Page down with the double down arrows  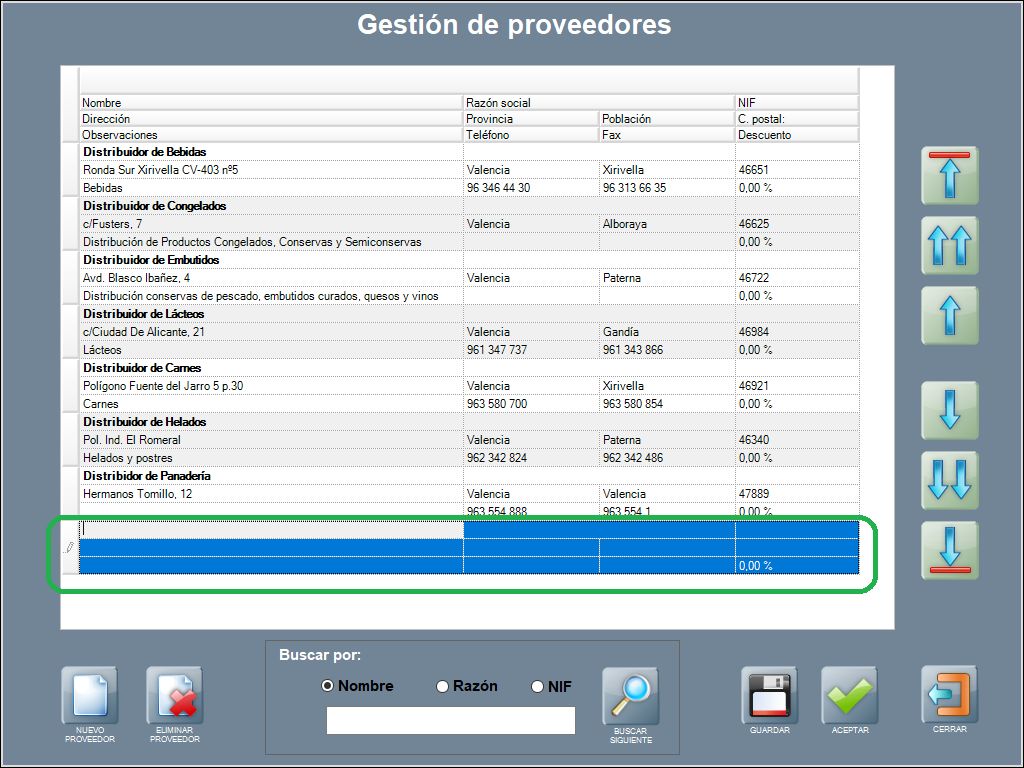click(949, 480)
